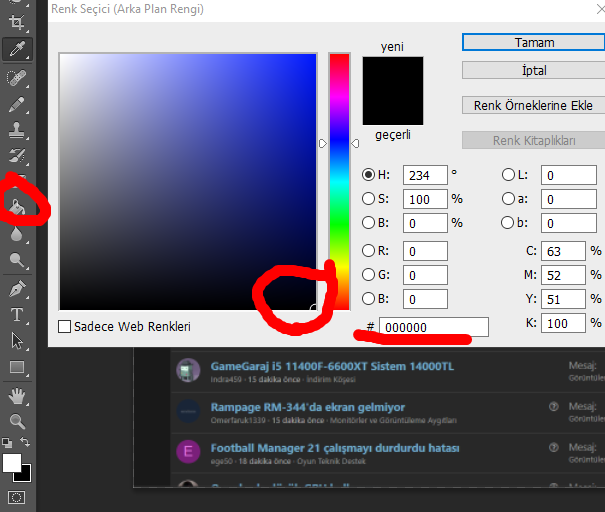Swap foreground and background colors
The height and width of the screenshot is (512, 605).
25,441
